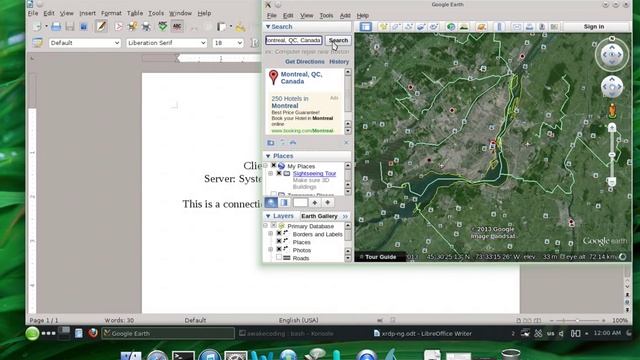Open the ruler measuring tool

click(x=499, y=27)
